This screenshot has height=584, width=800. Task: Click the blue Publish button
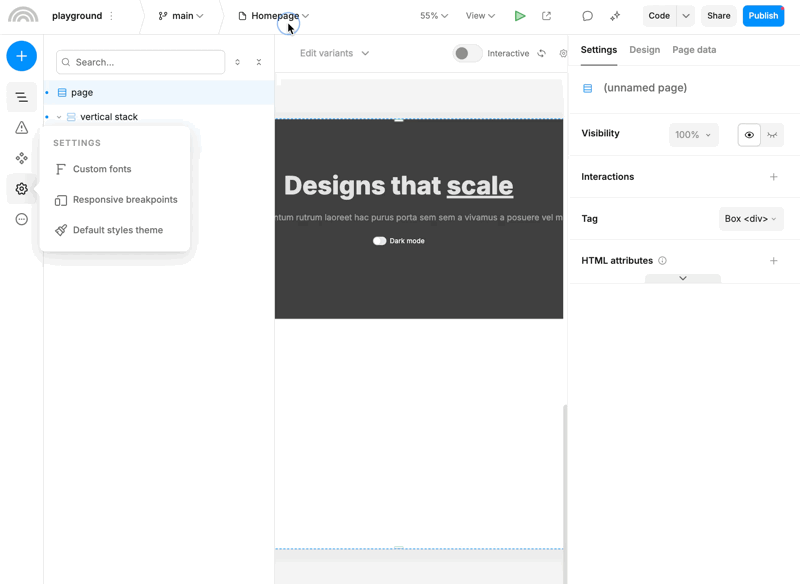pos(763,16)
